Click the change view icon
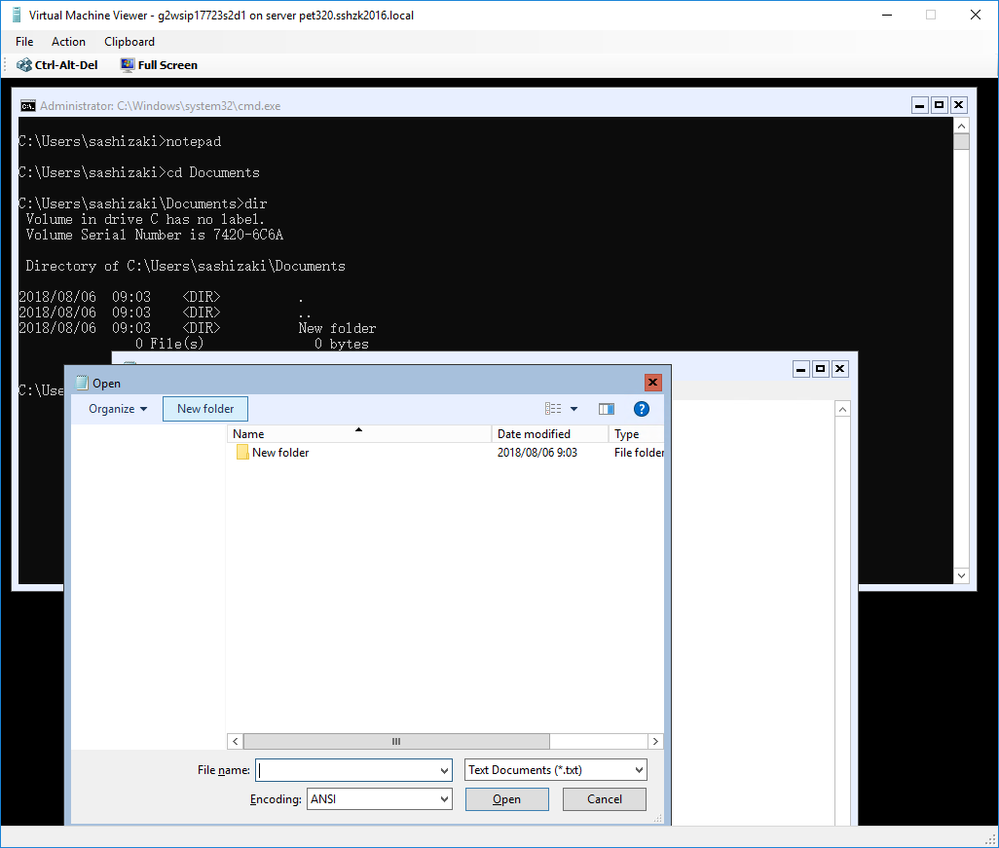Image resolution: width=999 pixels, height=848 pixels. click(x=553, y=409)
